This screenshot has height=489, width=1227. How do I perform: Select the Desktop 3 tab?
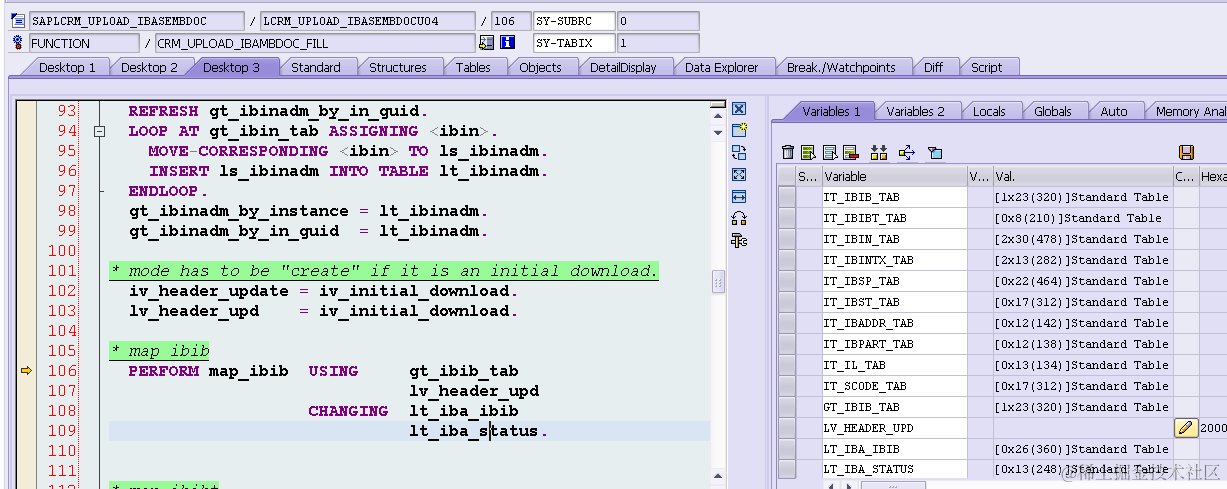coord(231,67)
